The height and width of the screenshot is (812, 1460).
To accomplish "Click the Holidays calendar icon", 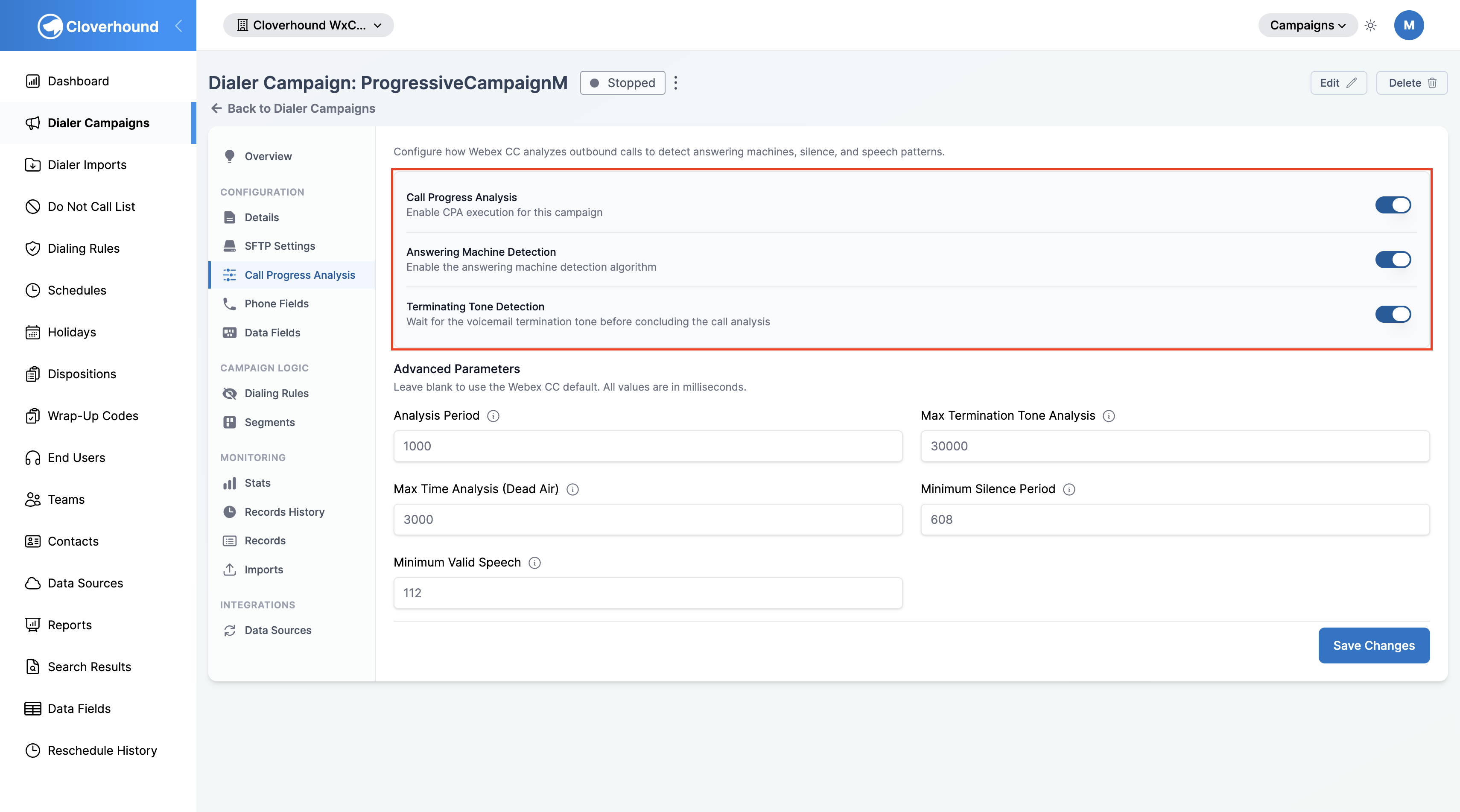I will tap(32, 332).
